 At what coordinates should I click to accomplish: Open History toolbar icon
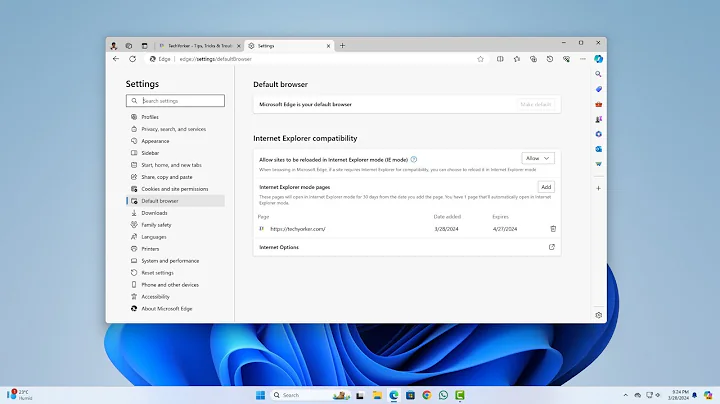550,59
